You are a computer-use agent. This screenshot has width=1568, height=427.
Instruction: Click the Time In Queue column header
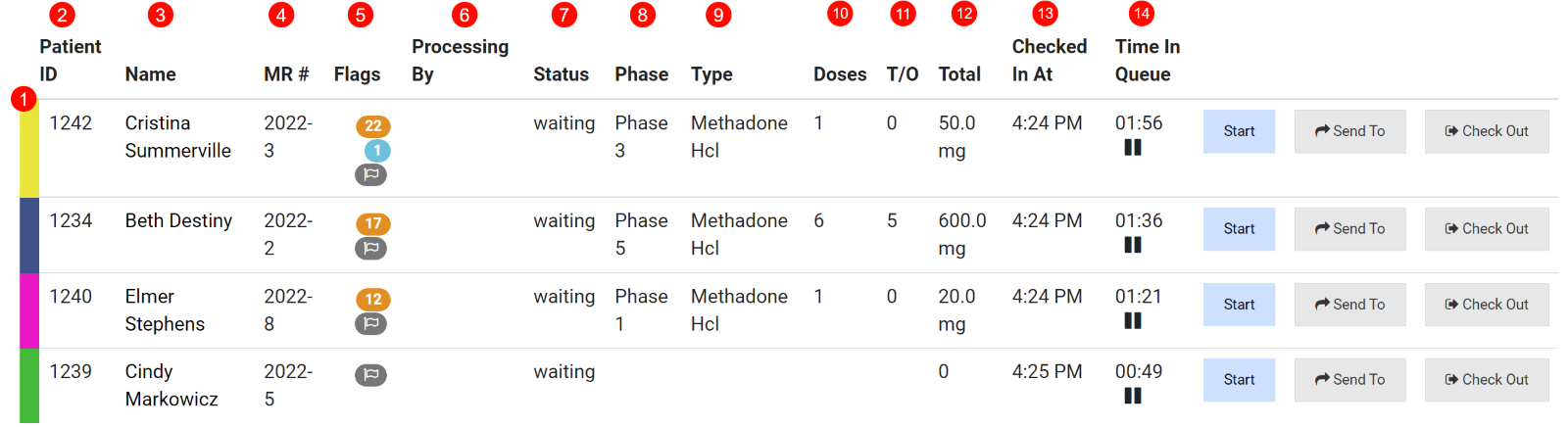1147,61
